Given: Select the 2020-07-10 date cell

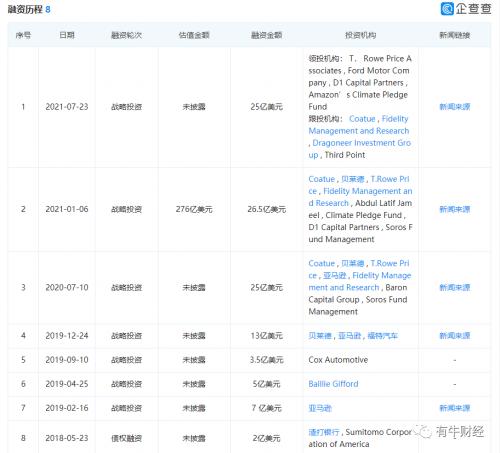Looking at the screenshot, I should tap(67, 287).
